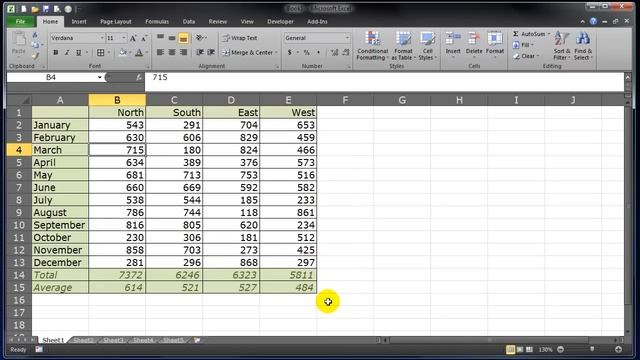Viewport: 640px width, 360px height.
Task: Click the Borders icon in Font group
Action: coord(100,52)
